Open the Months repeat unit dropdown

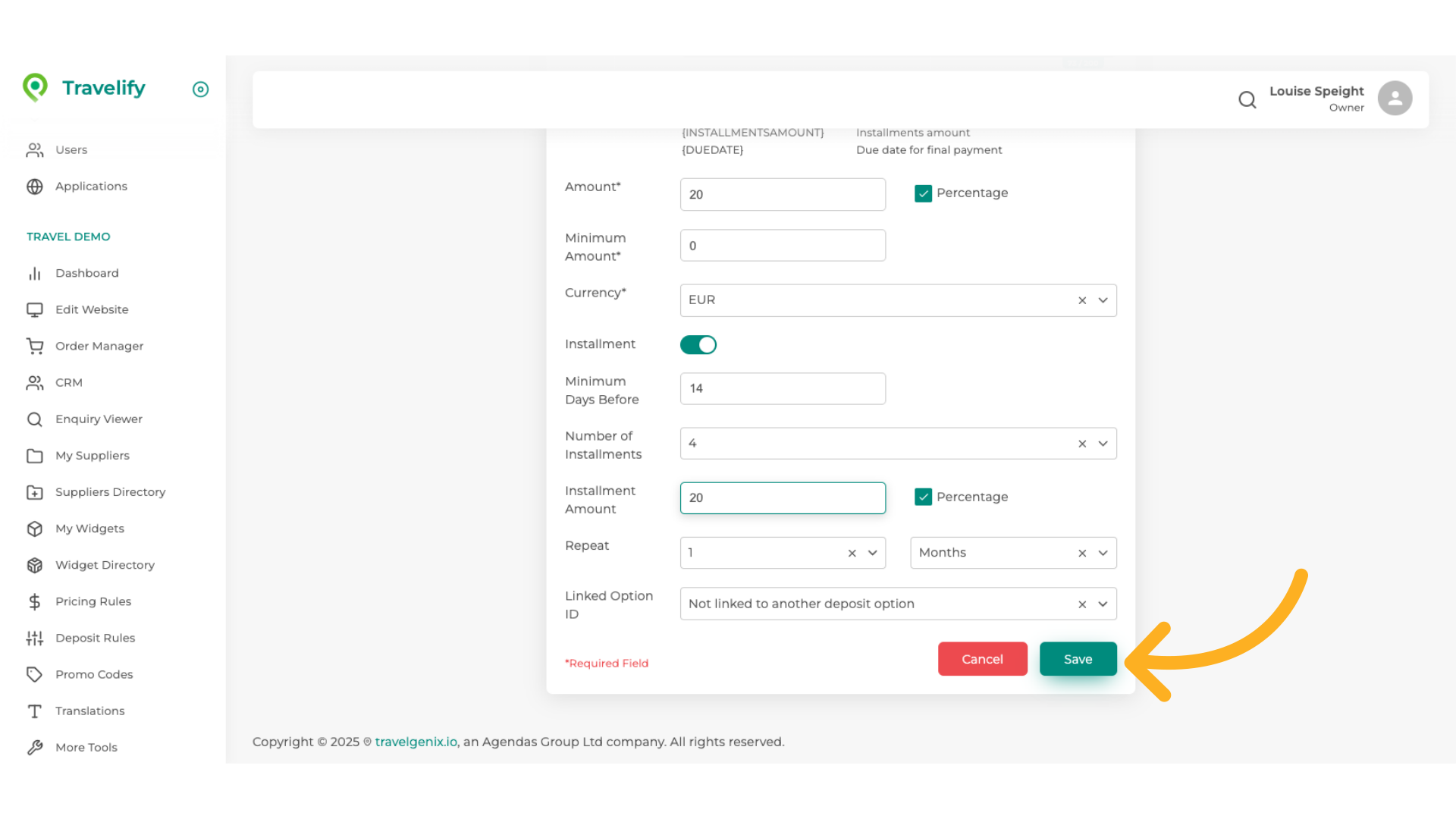(x=1103, y=553)
